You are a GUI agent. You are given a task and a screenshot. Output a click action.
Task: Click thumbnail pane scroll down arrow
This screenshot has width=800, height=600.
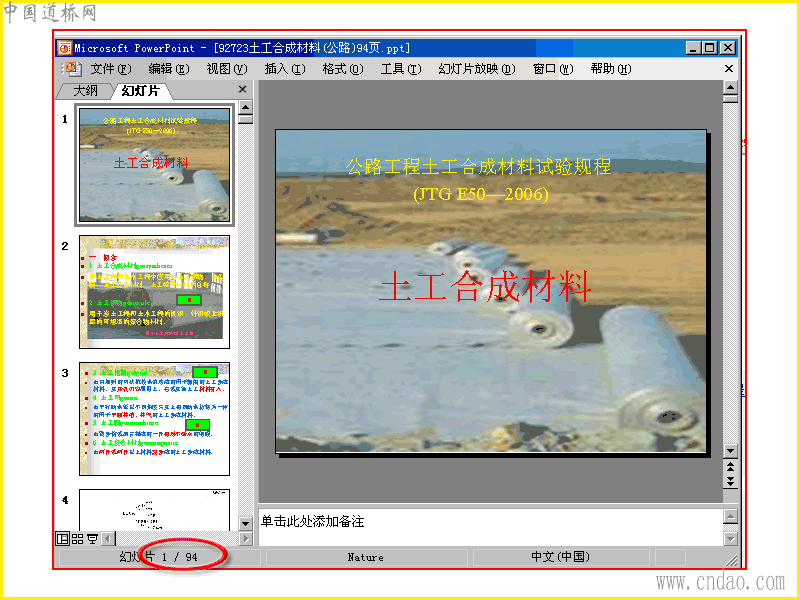click(245, 523)
